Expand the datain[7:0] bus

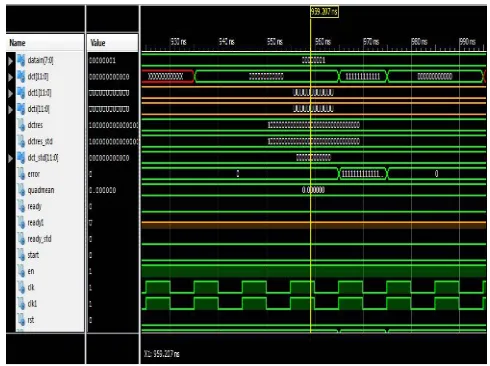pos(10,61)
